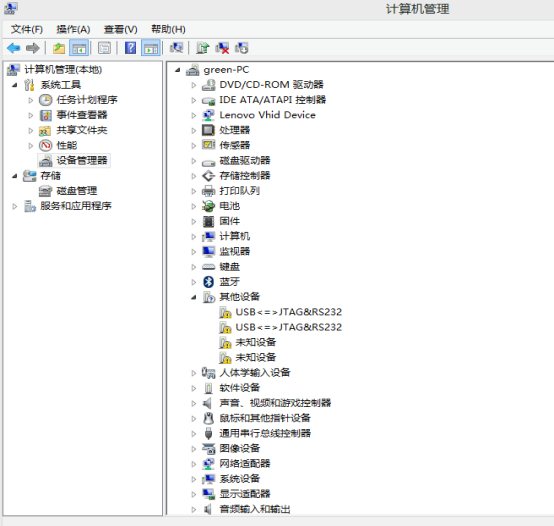554x526 pixels.
Task: Click the Scan for hardware changes icon
Action: (x=176, y=48)
